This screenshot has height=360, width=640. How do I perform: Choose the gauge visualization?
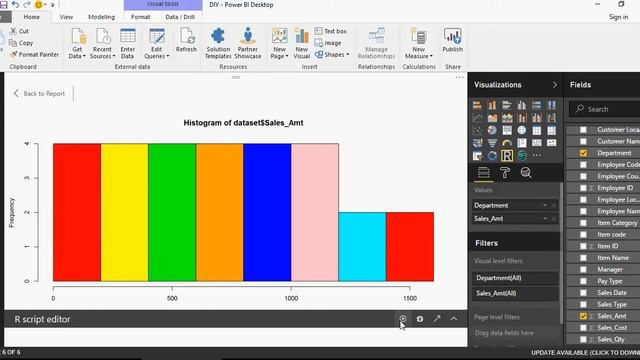coord(507,143)
